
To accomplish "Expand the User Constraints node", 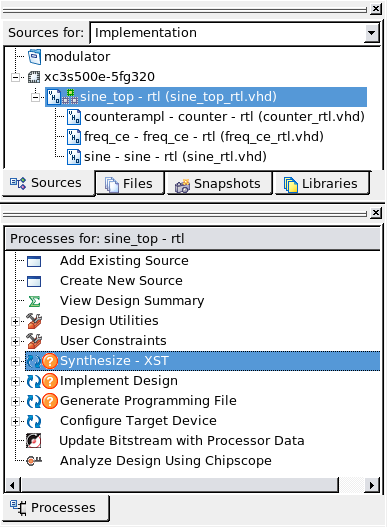I will click(15, 341).
